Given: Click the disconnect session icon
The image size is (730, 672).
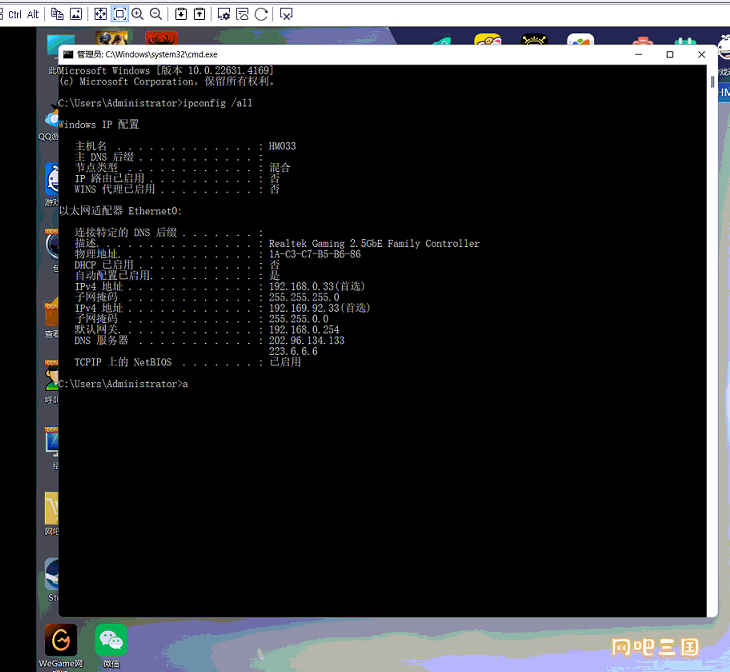Looking at the screenshot, I should click(x=286, y=14).
